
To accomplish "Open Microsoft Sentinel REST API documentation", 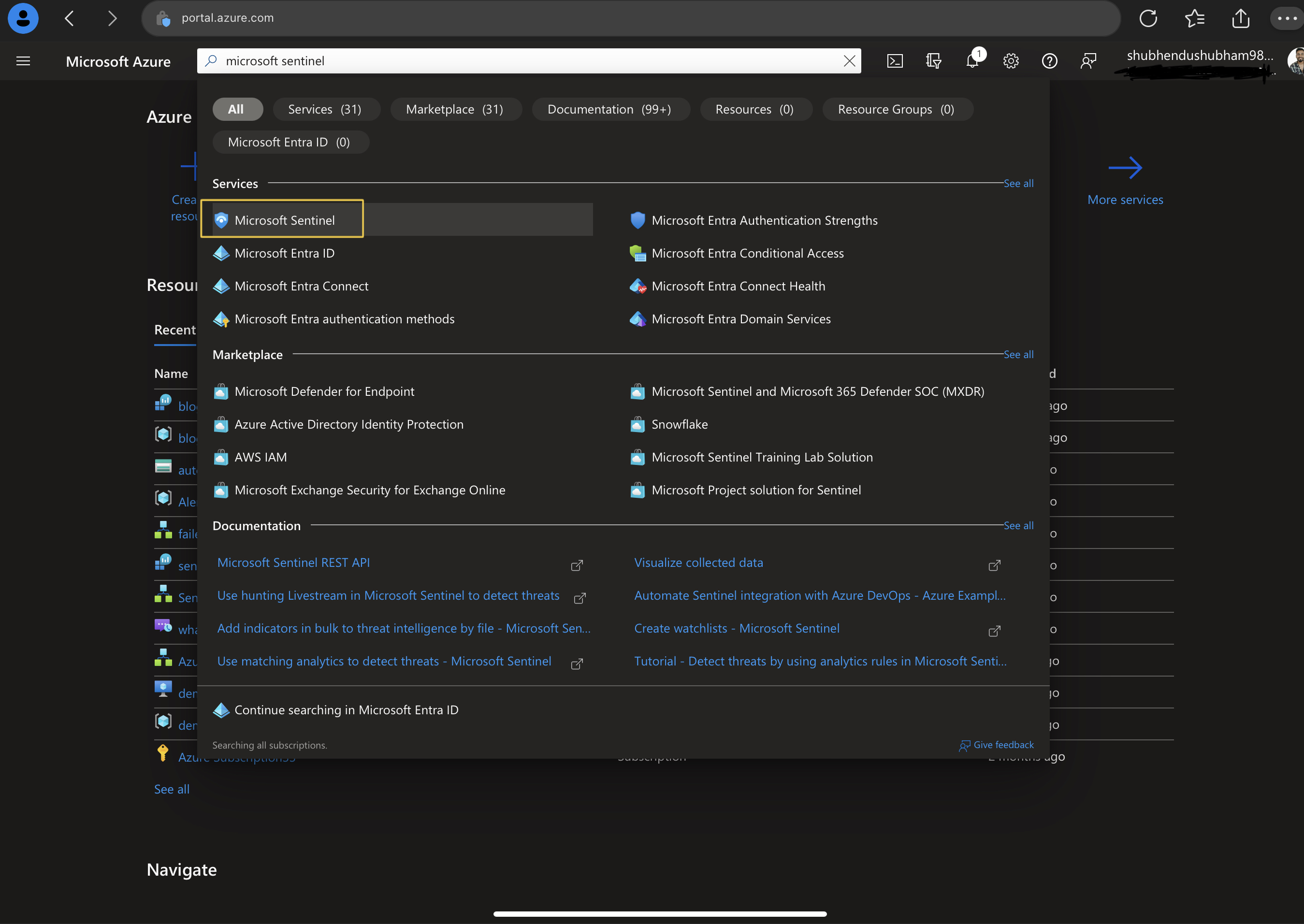I will pos(293,563).
